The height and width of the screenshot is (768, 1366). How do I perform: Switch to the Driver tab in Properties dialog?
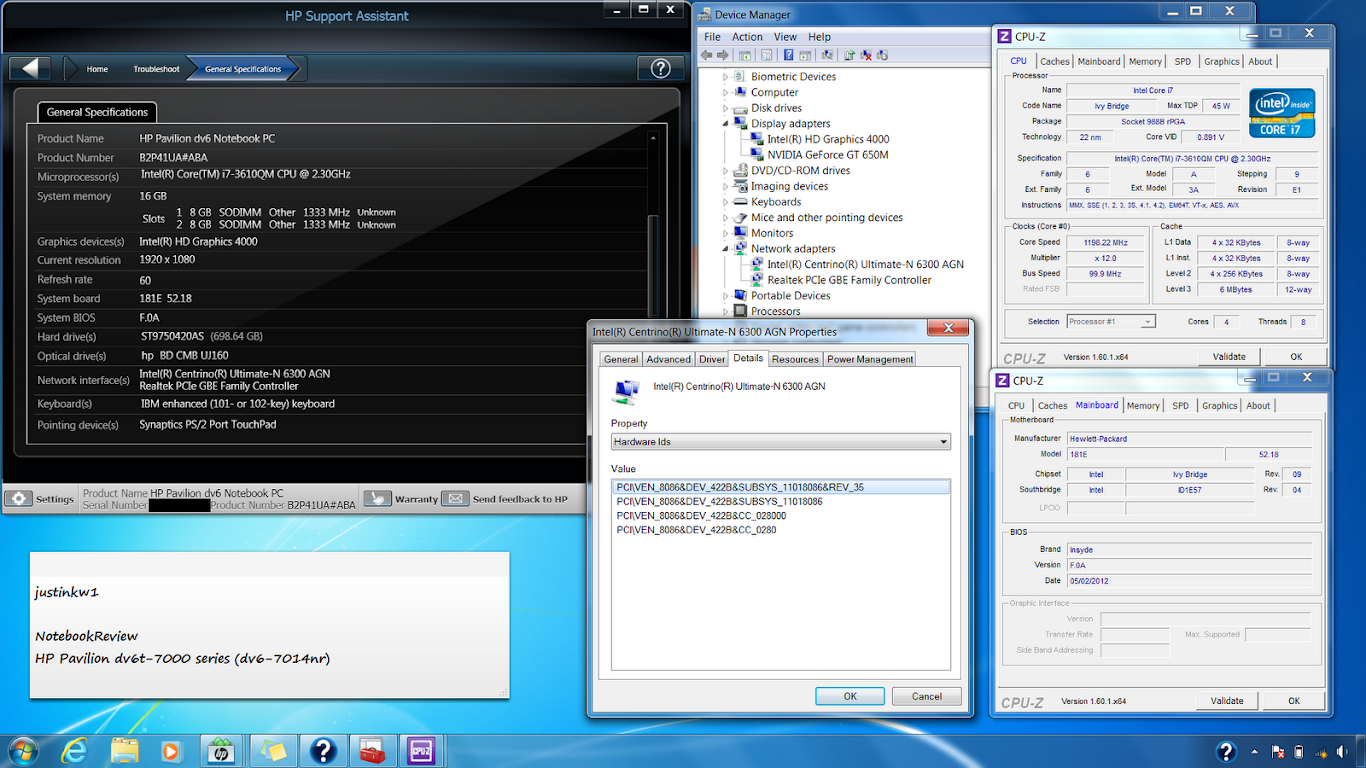coord(712,359)
